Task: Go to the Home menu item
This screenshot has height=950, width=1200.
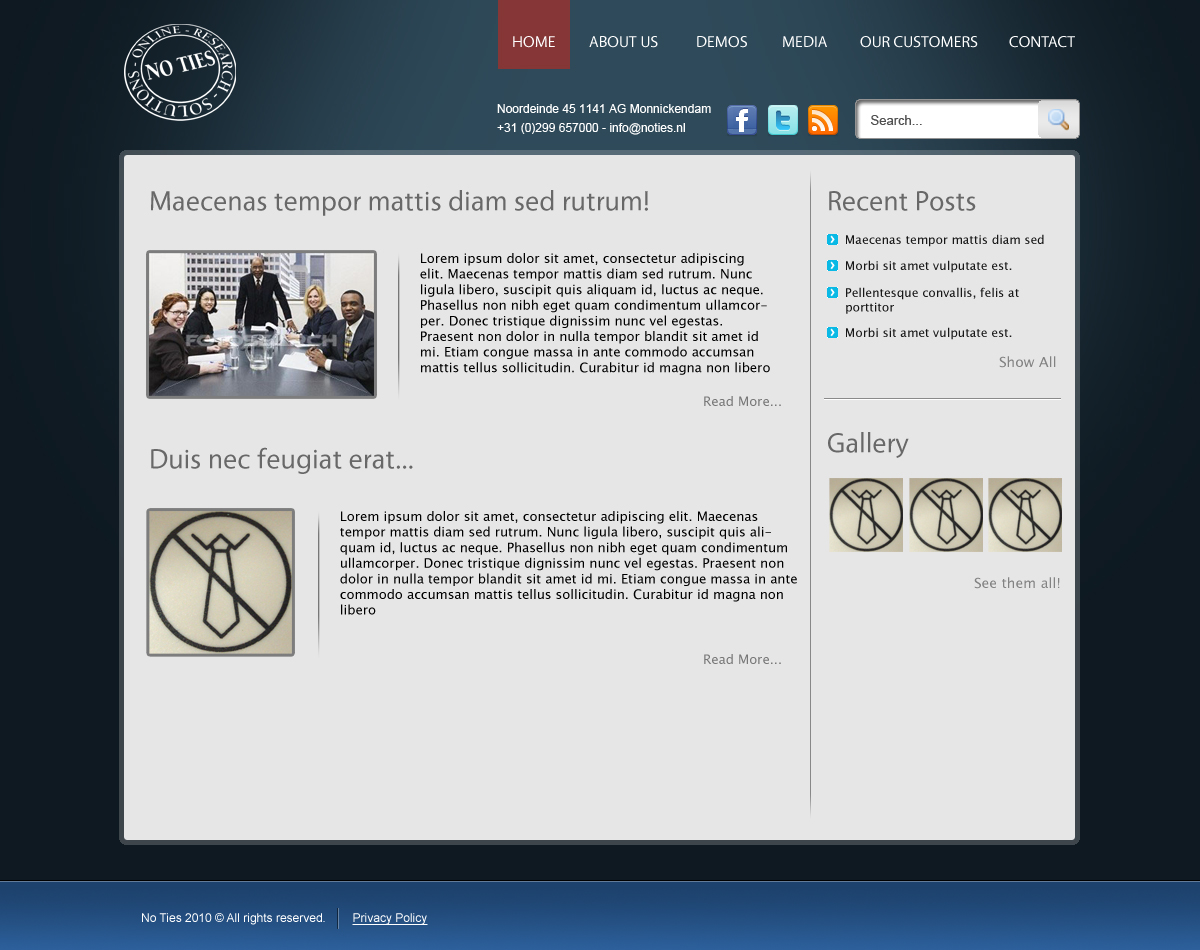Action: tap(534, 35)
